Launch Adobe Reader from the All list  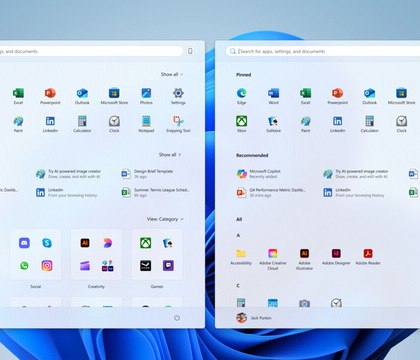pos(368,257)
